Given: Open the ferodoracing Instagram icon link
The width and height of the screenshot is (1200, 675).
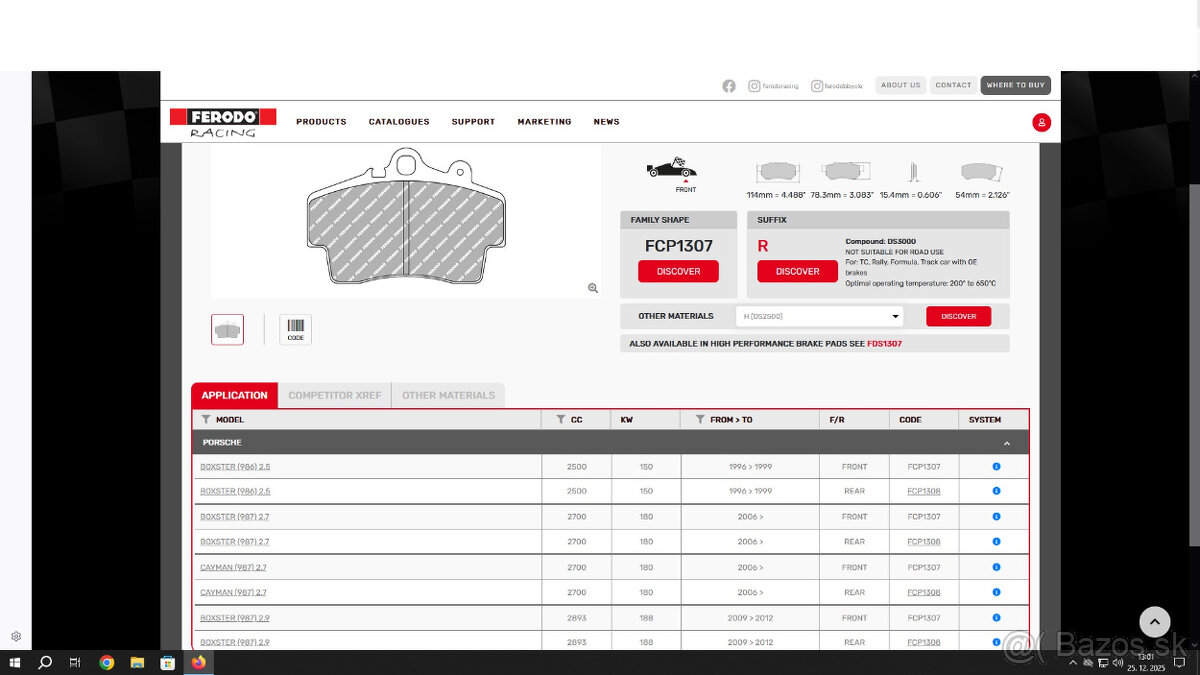Looking at the screenshot, I should tap(754, 86).
